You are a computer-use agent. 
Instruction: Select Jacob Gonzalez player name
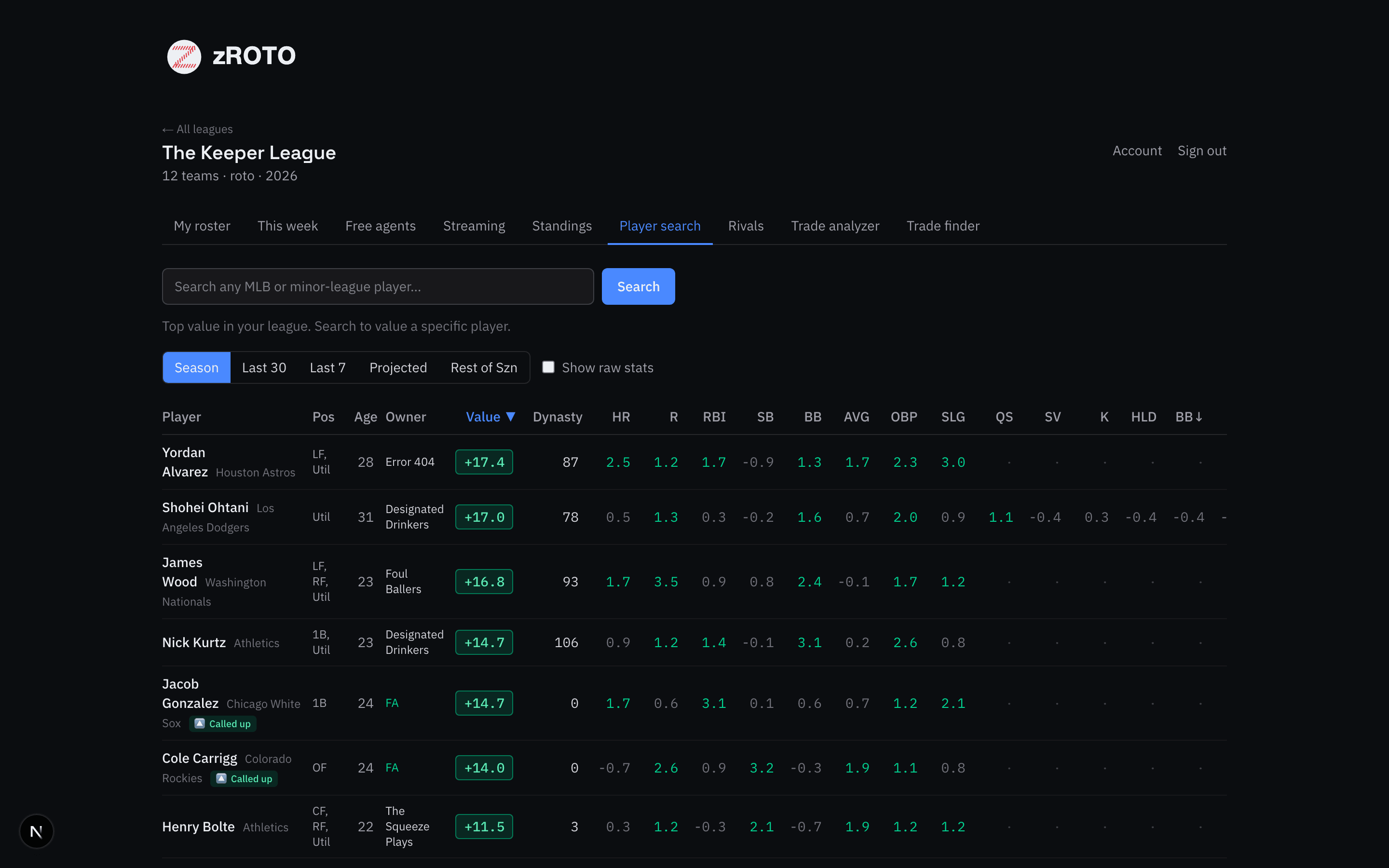pyautogui.click(x=190, y=693)
